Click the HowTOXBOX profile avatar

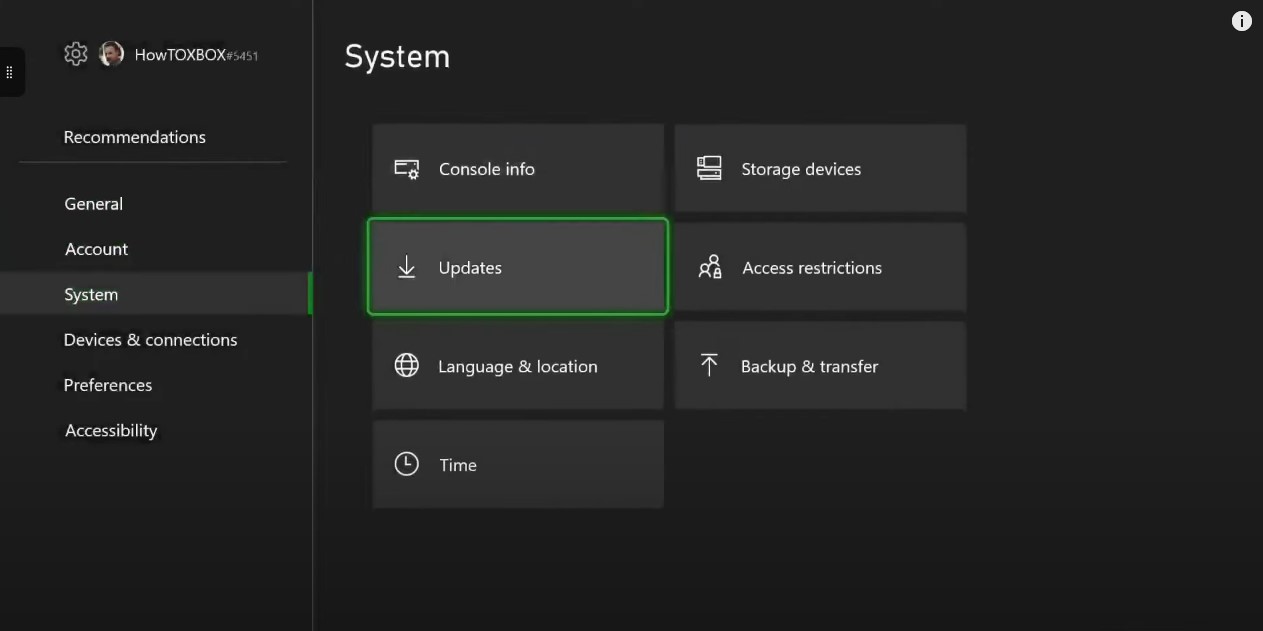(110, 54)
